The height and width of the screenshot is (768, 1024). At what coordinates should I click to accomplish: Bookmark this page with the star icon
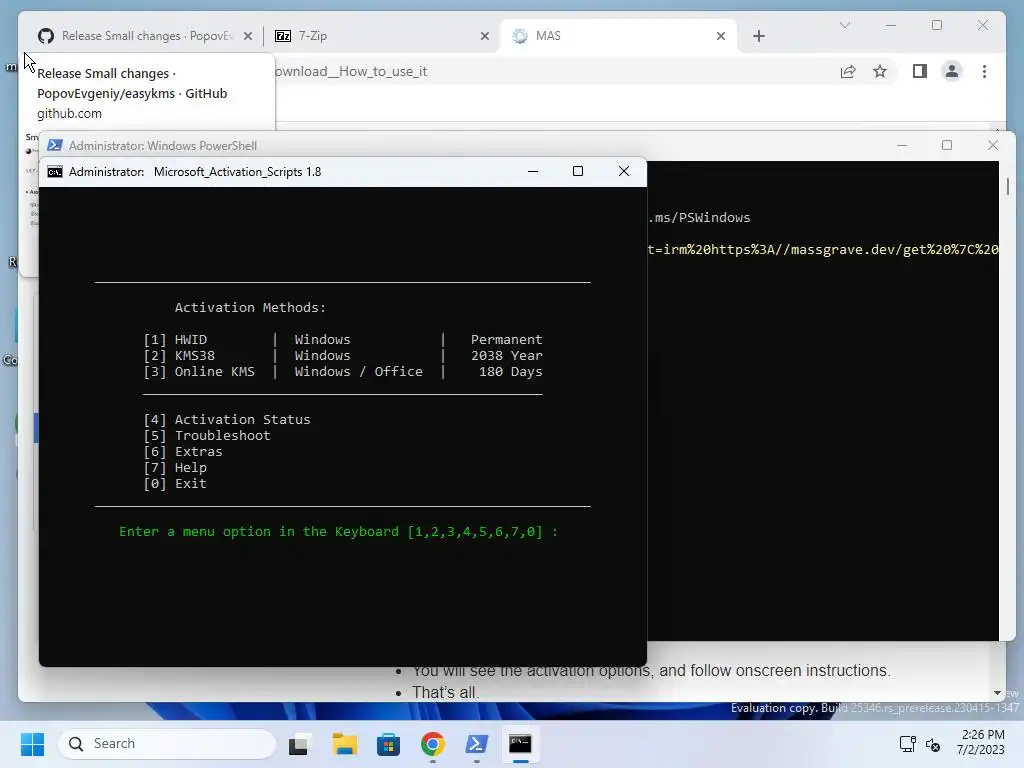pos(880,71)
